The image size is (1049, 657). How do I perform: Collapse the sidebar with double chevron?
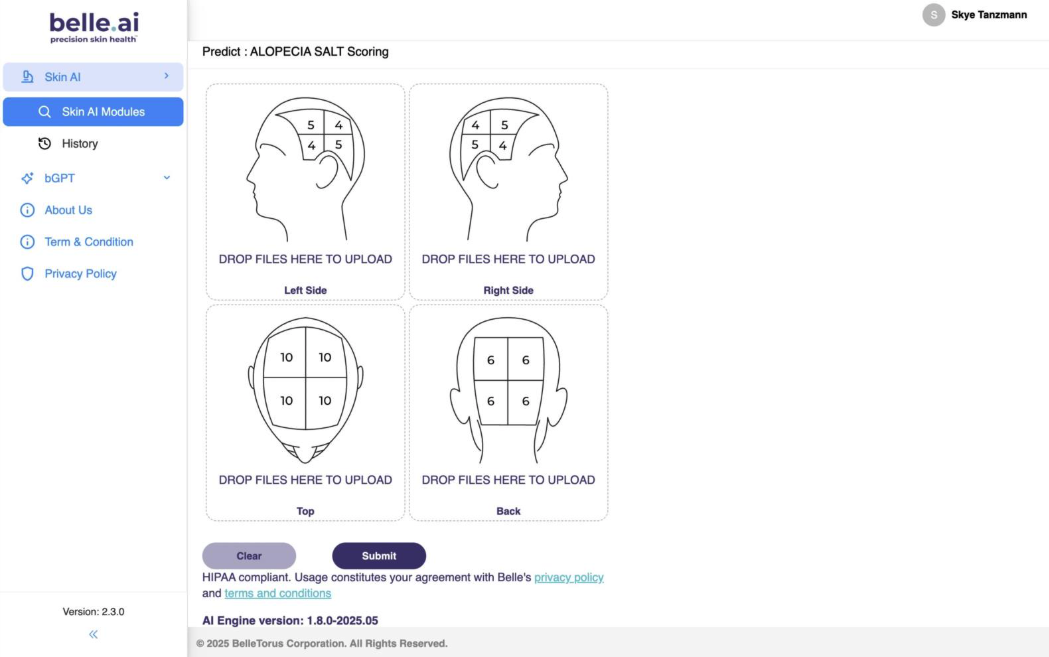[x=93, y=634]
